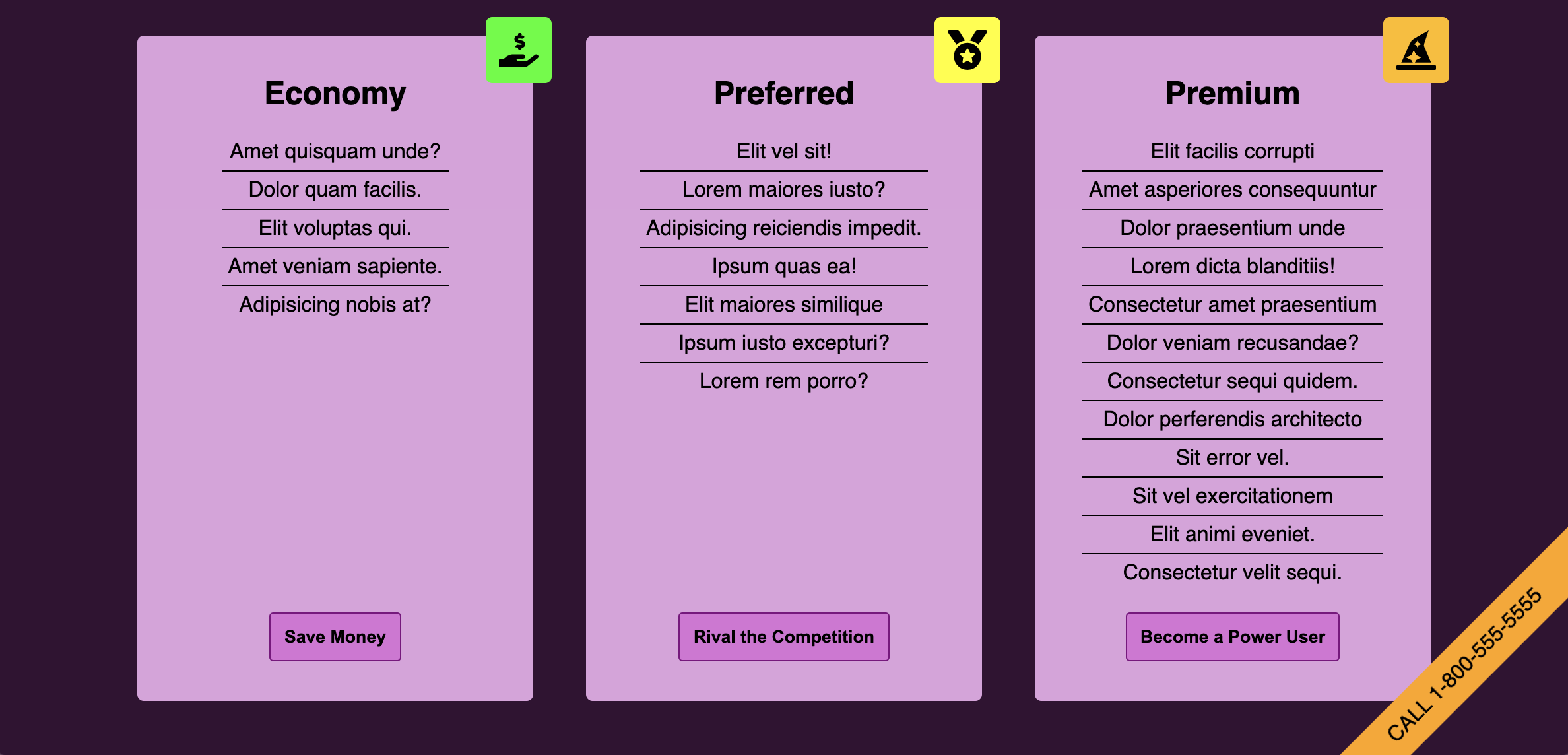The image size is (1568, 755).
Task: Click 'Dolor perferendis architecto' feature item
Action: point(1233,420)
